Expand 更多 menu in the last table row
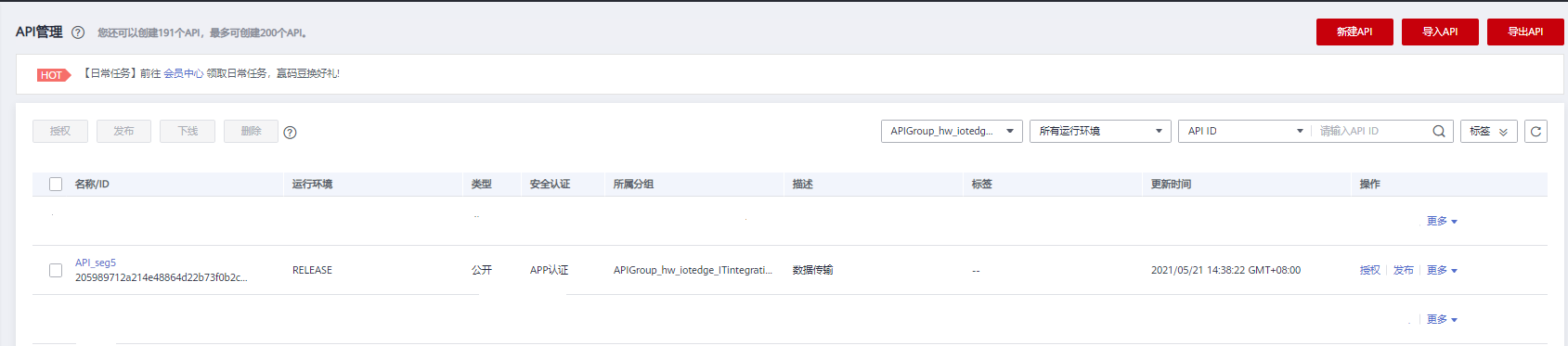 1442,320
